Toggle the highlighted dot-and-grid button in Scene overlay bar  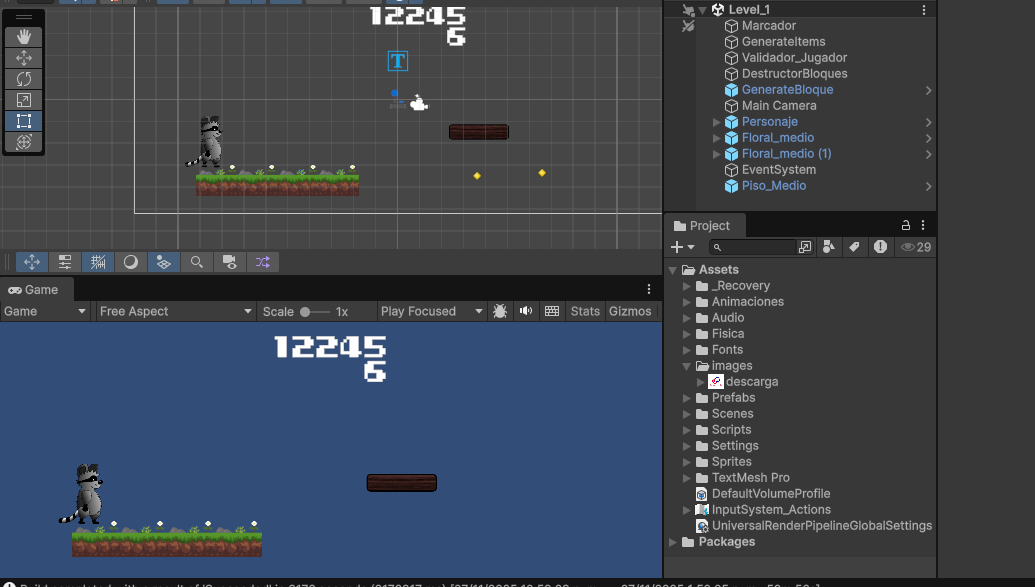(164, 262)
